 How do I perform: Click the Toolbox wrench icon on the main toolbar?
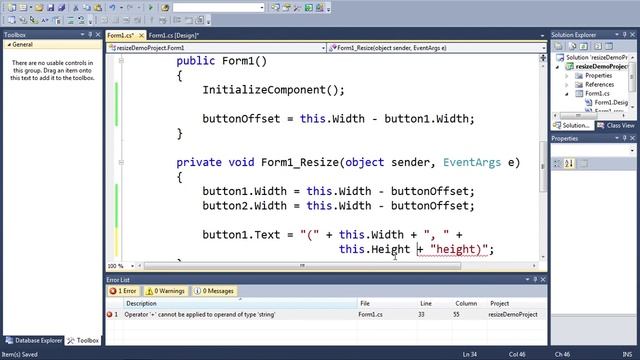click(297, 7)
